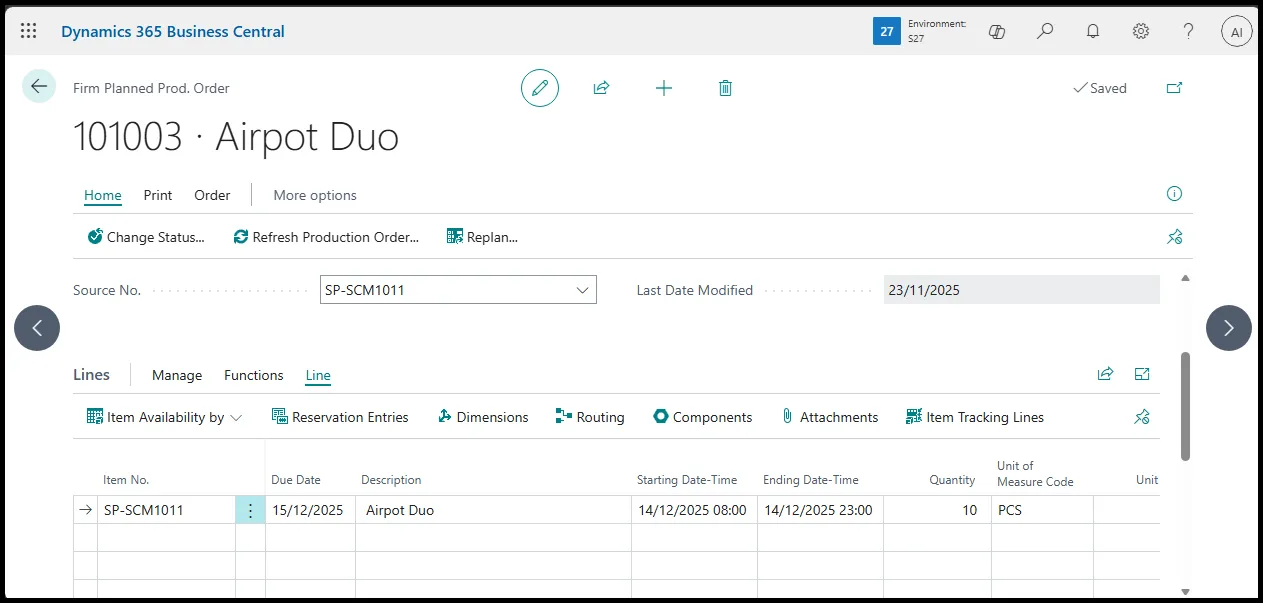Click the Replan action

coord(482,237)
